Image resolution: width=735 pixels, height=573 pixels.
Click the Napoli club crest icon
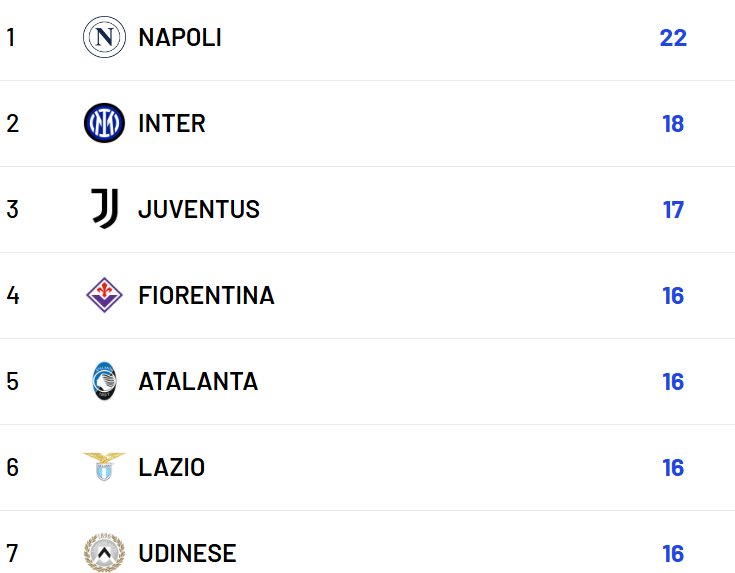(104, 38)
